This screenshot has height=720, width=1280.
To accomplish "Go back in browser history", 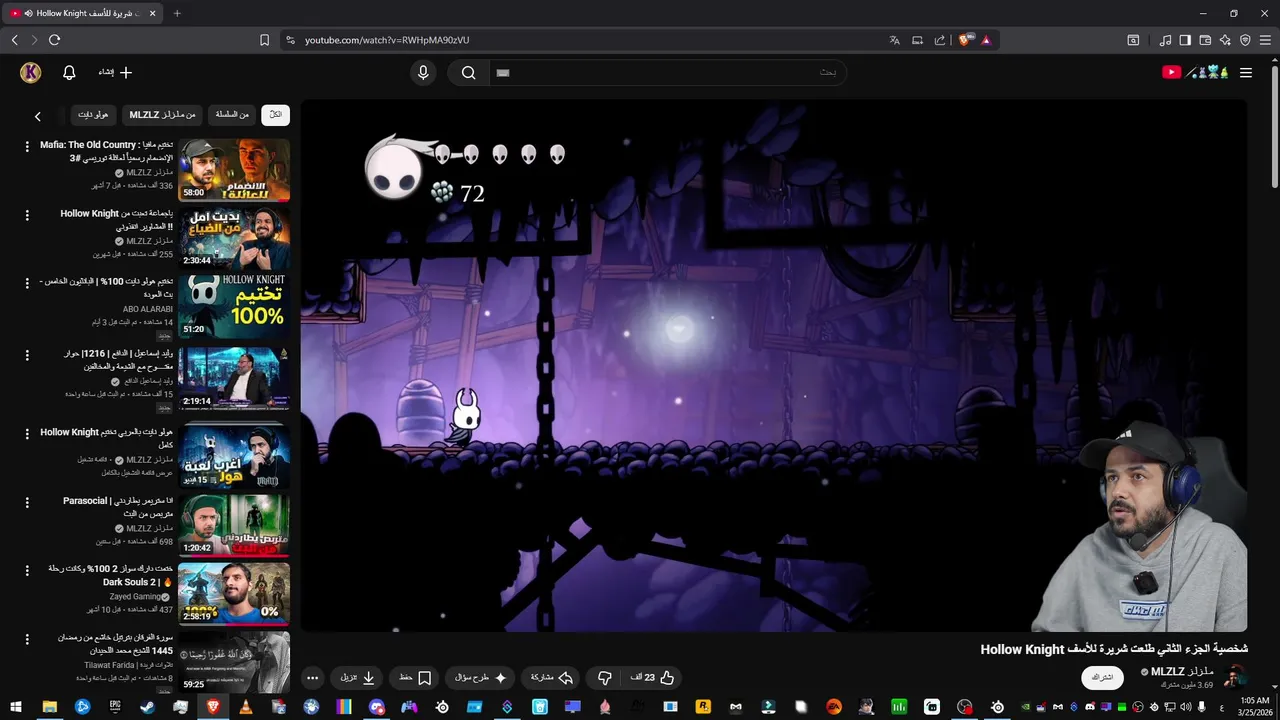I will pyautogui.click(x=15, y=40).
